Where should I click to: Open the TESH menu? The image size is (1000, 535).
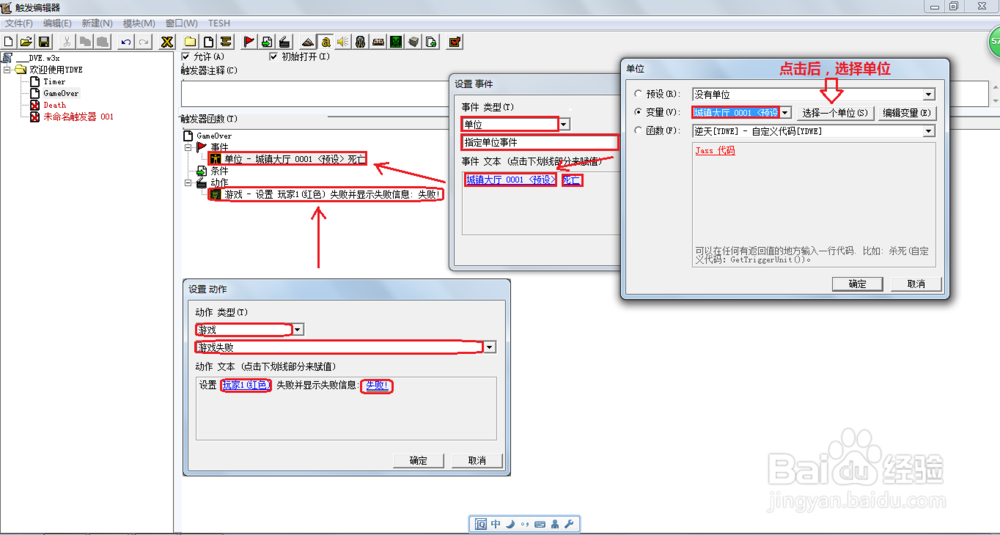(219, 23)
